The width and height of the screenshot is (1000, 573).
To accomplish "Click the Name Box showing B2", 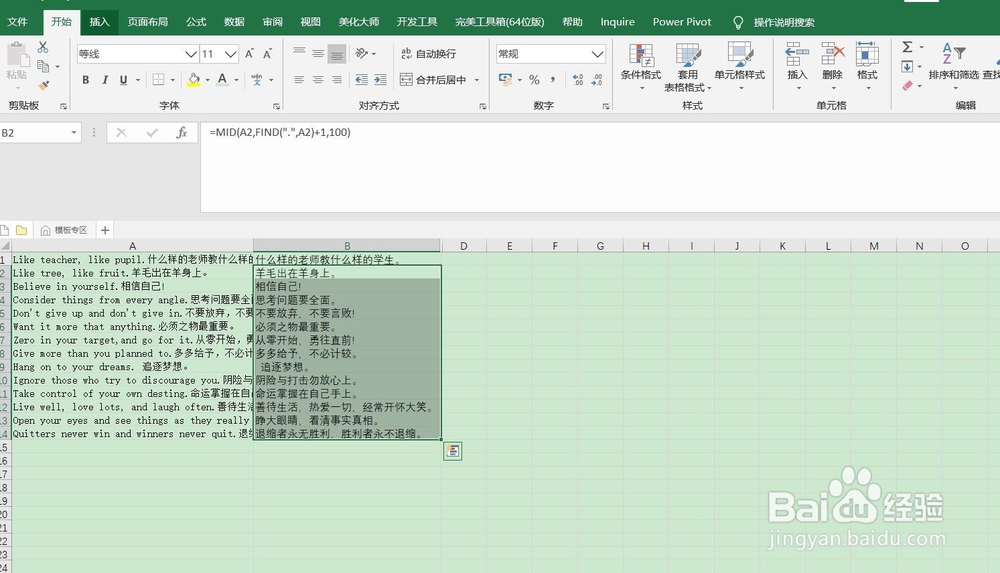I will (x=40, y=133).
